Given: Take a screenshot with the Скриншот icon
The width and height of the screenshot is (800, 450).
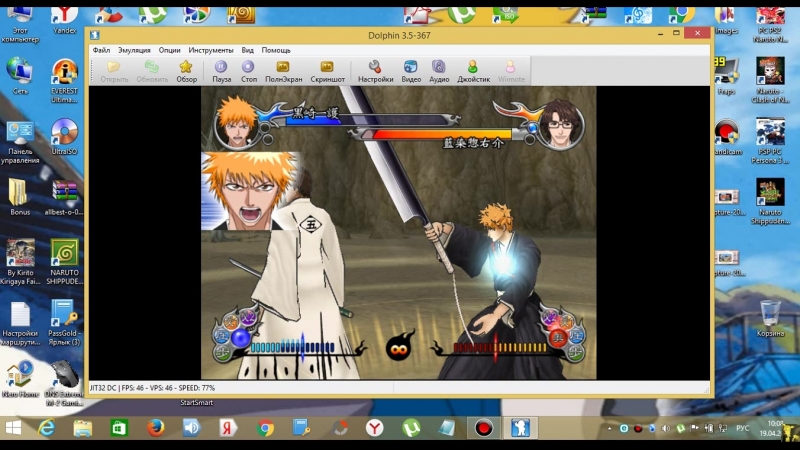Looking at the screenshot, I should pyautogui.click(x=328, y=71).
